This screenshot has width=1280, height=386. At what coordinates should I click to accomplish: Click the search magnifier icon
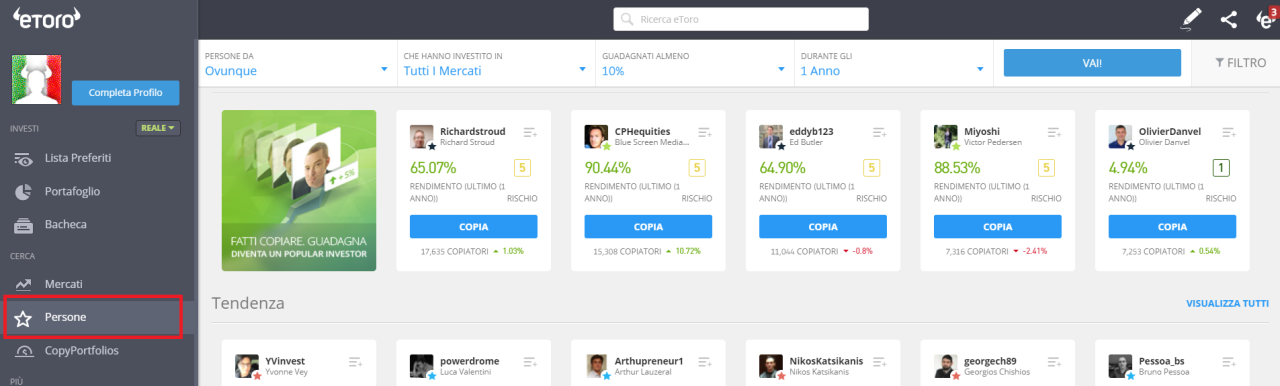628,19
